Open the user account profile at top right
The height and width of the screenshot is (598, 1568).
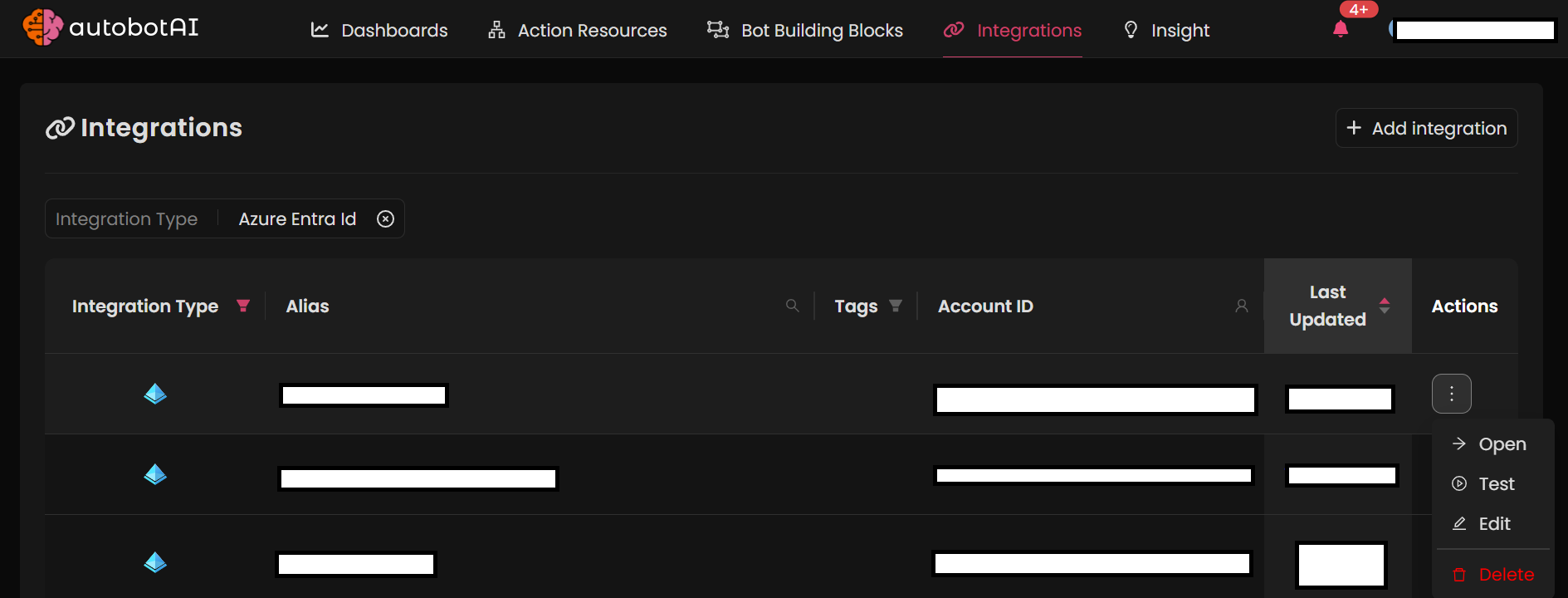pyautogui.click(x=1473, y=30)
